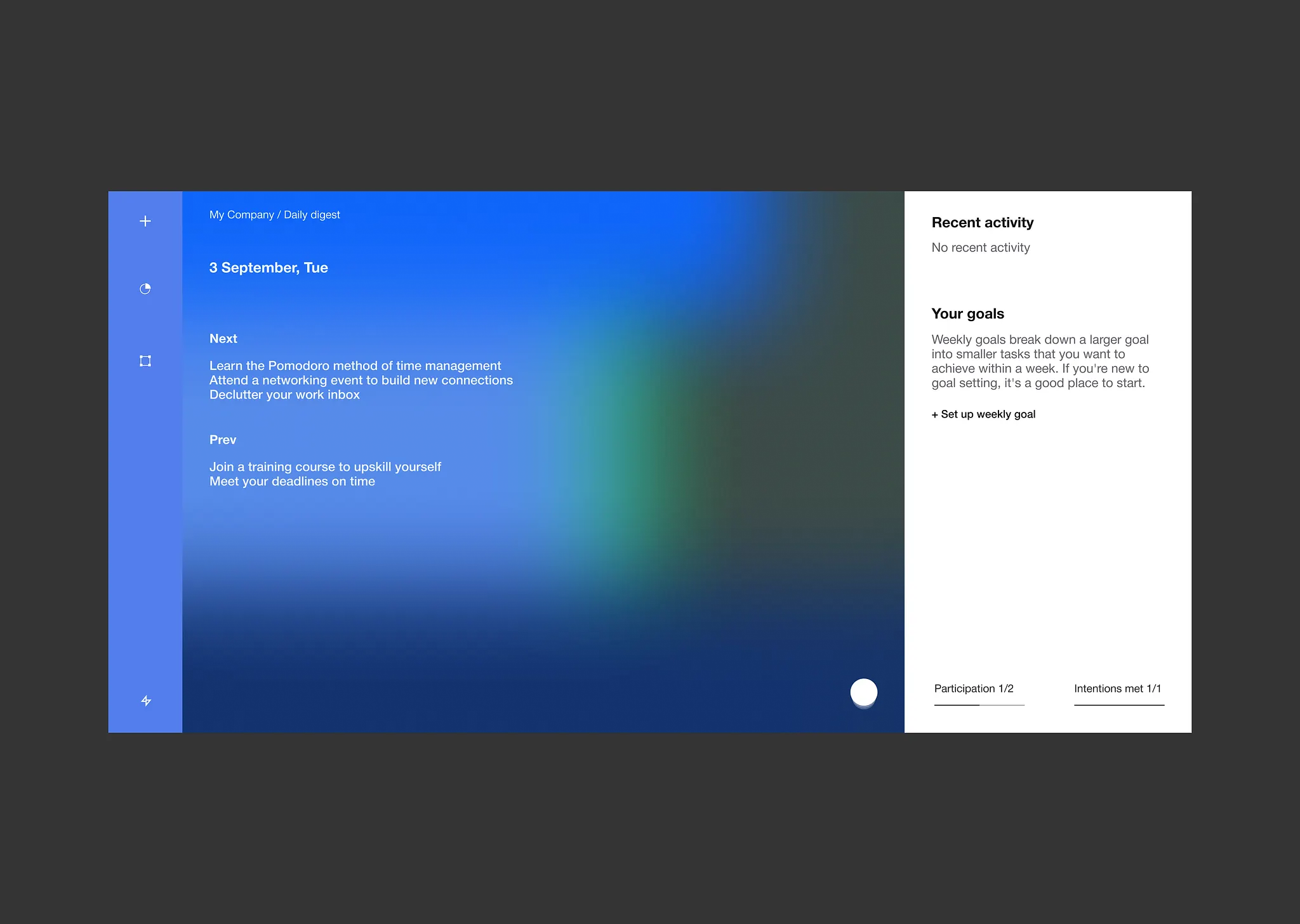Viewport: 1300px width, 924px height.
Task: Select Meet your deadlines on time
Action: coord(292,482)
